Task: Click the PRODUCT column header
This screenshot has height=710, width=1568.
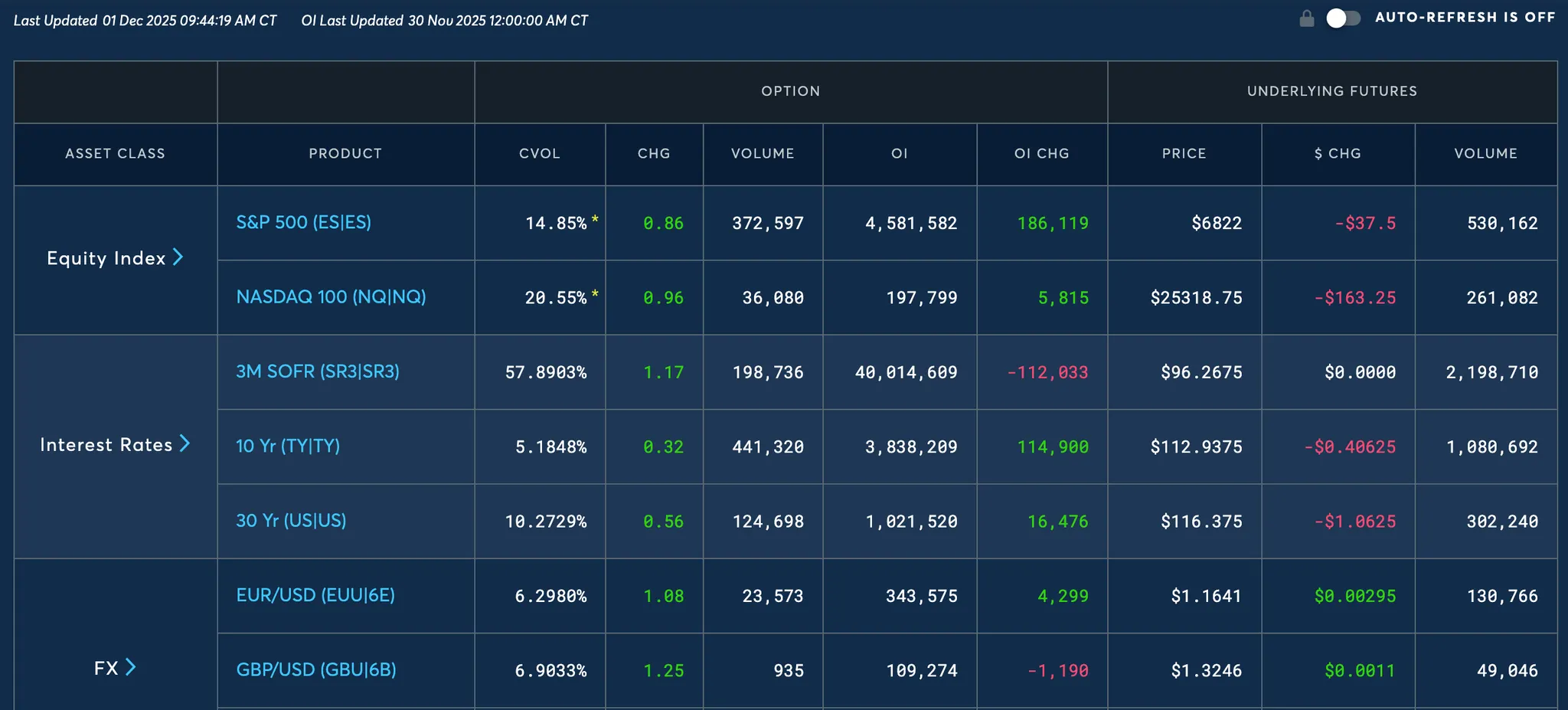Action: pos(345,154)
